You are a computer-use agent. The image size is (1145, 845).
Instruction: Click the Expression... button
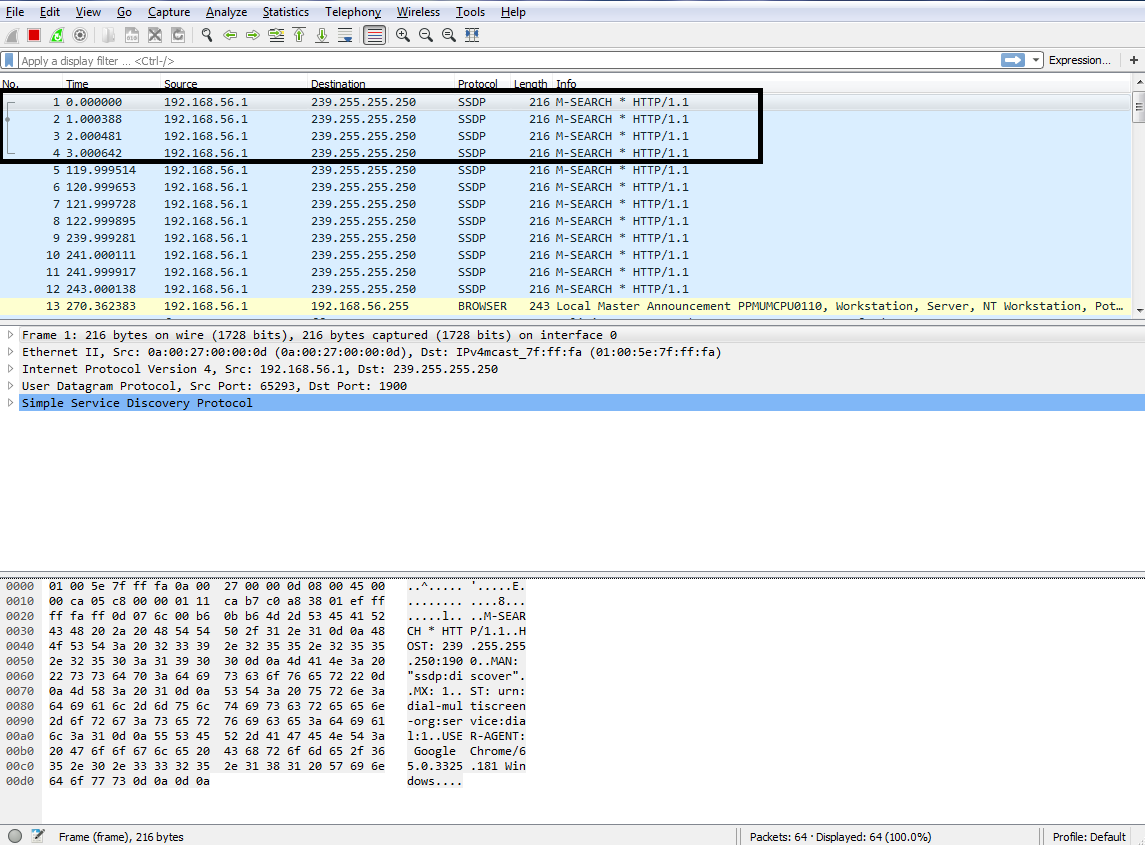[1079, 61]
